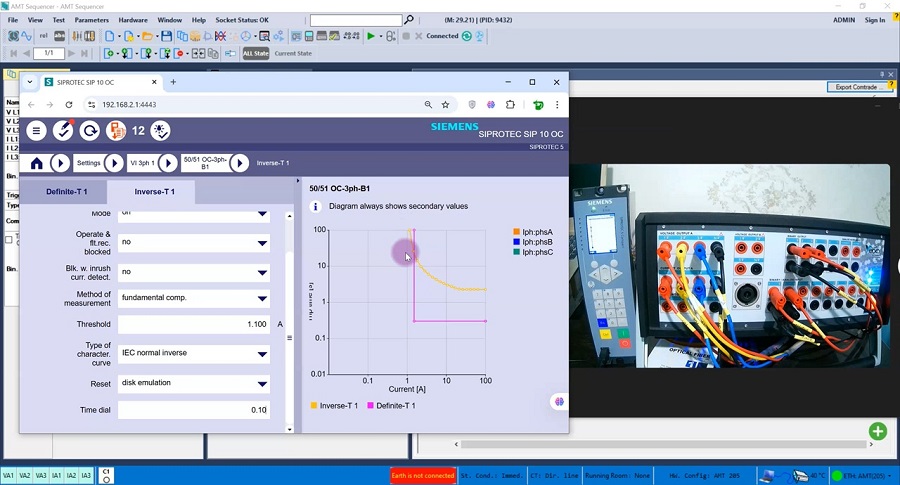Viewport: 900px width, 485px height.
Task: Open the Hardware menu
Action: (133, 20)
